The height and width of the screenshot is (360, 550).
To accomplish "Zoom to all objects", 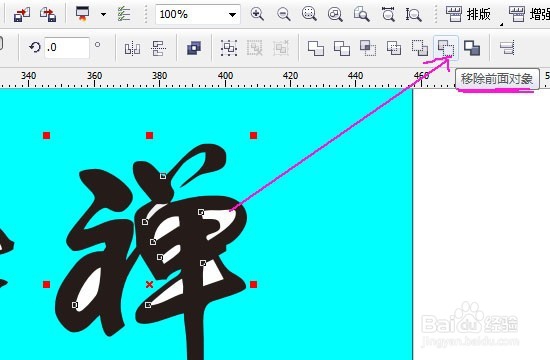I will tap(335, 14).
